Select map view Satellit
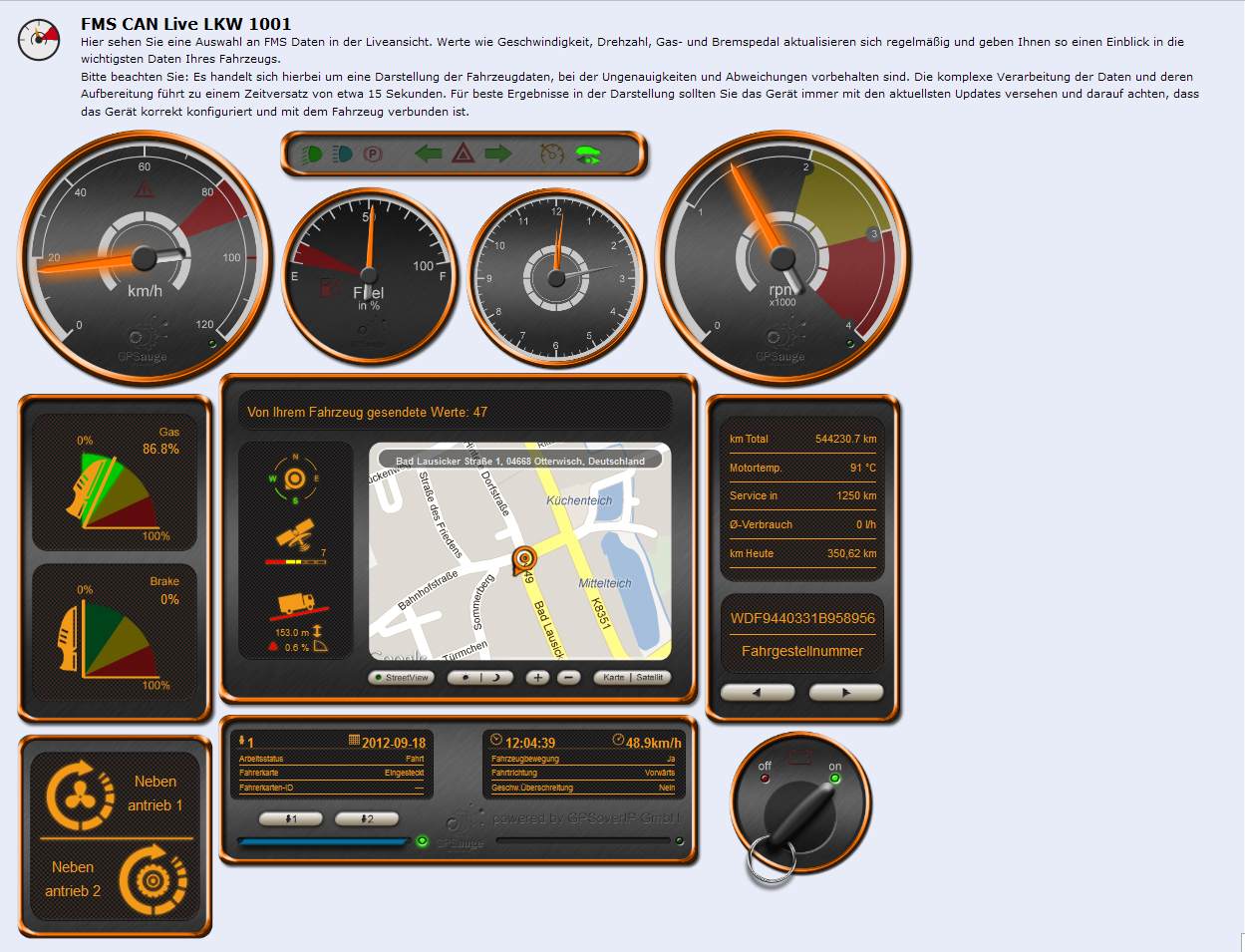This screenshot has height=952, width=1245. (x=650, y=678)
